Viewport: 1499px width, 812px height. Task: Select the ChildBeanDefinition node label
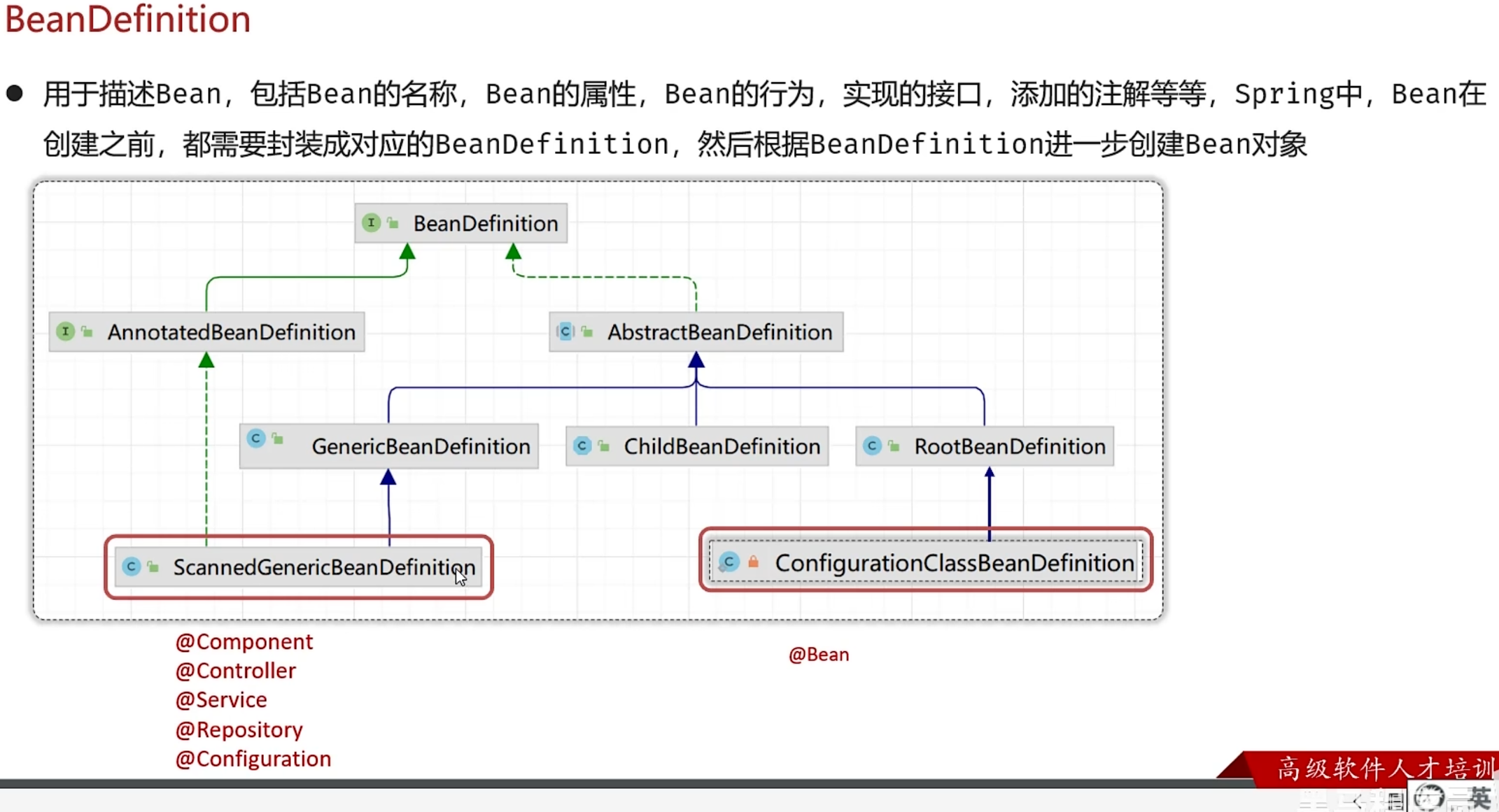tap(722, 447)
